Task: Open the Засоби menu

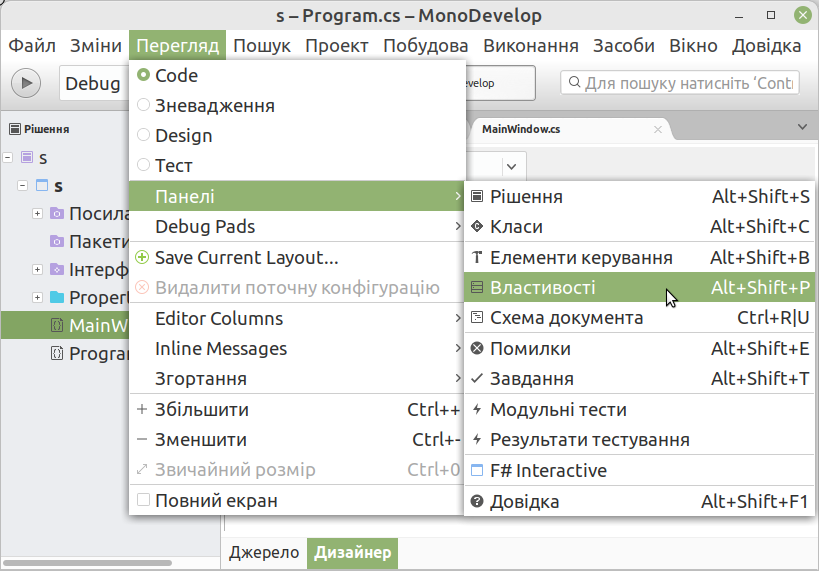Action: click(x=624, y=45)
